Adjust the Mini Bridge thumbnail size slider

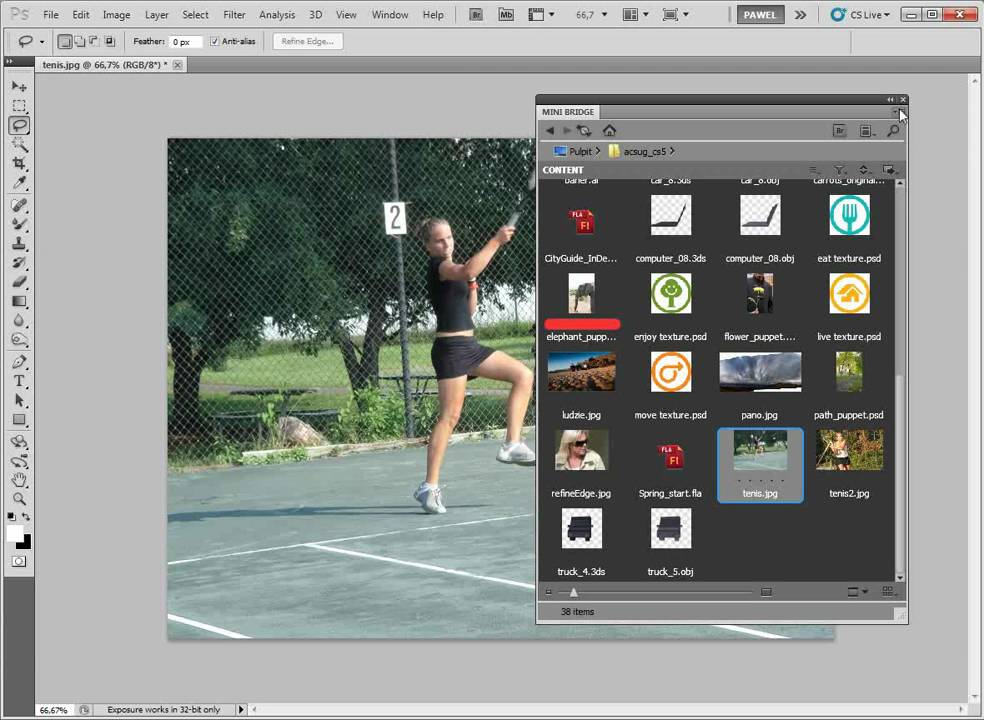(x=573, y=592)
